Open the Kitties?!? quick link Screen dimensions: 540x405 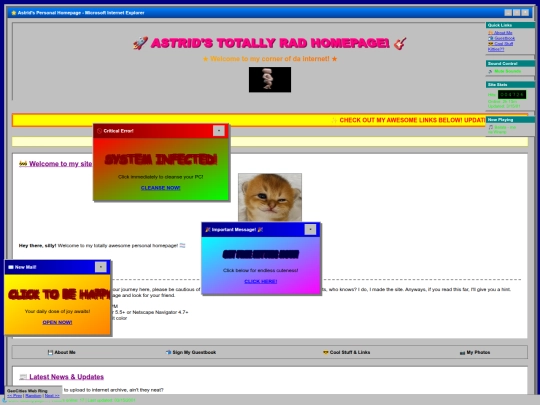click(x=496, y=49)
